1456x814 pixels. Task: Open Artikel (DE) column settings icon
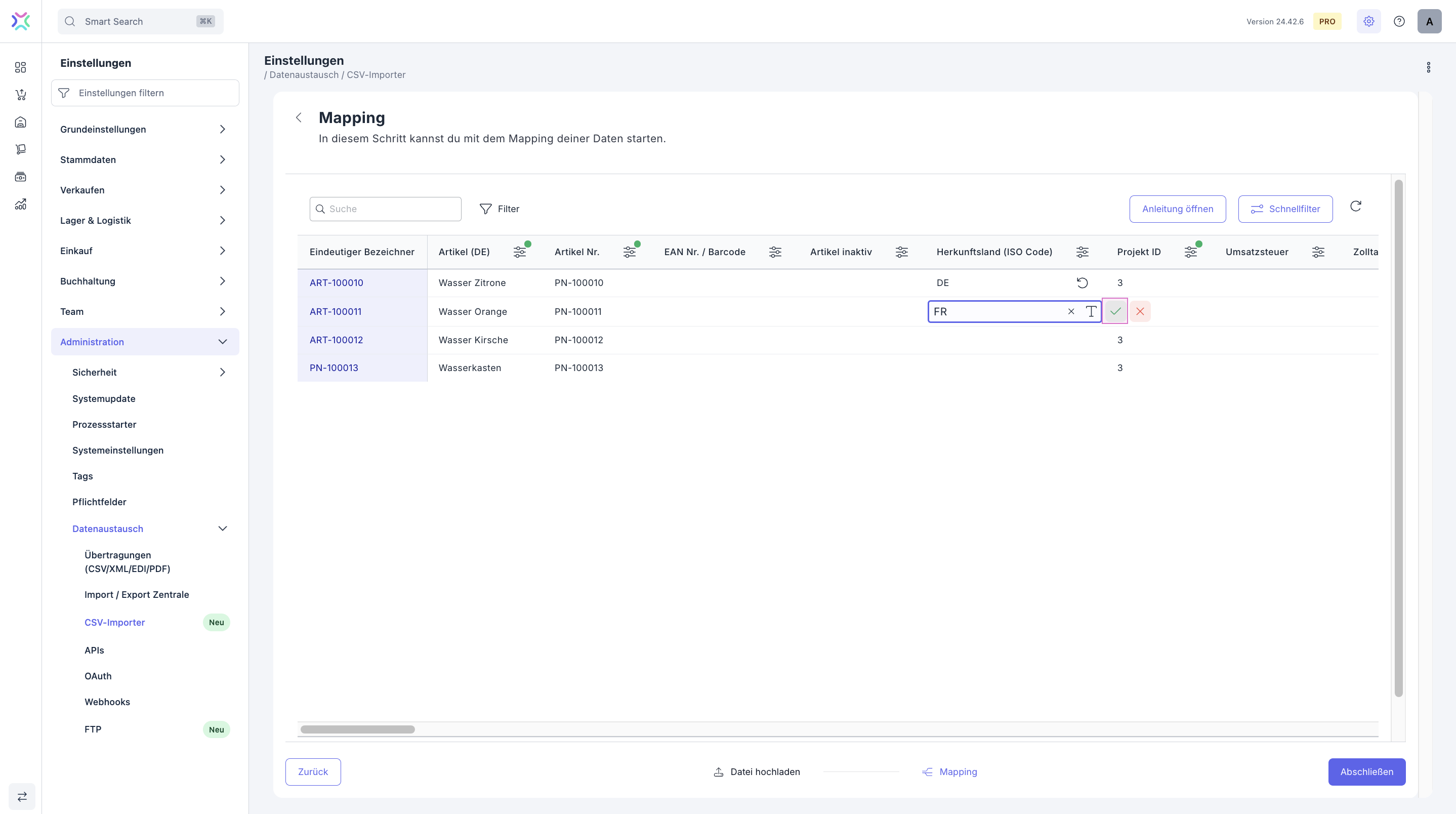(519, 252)
